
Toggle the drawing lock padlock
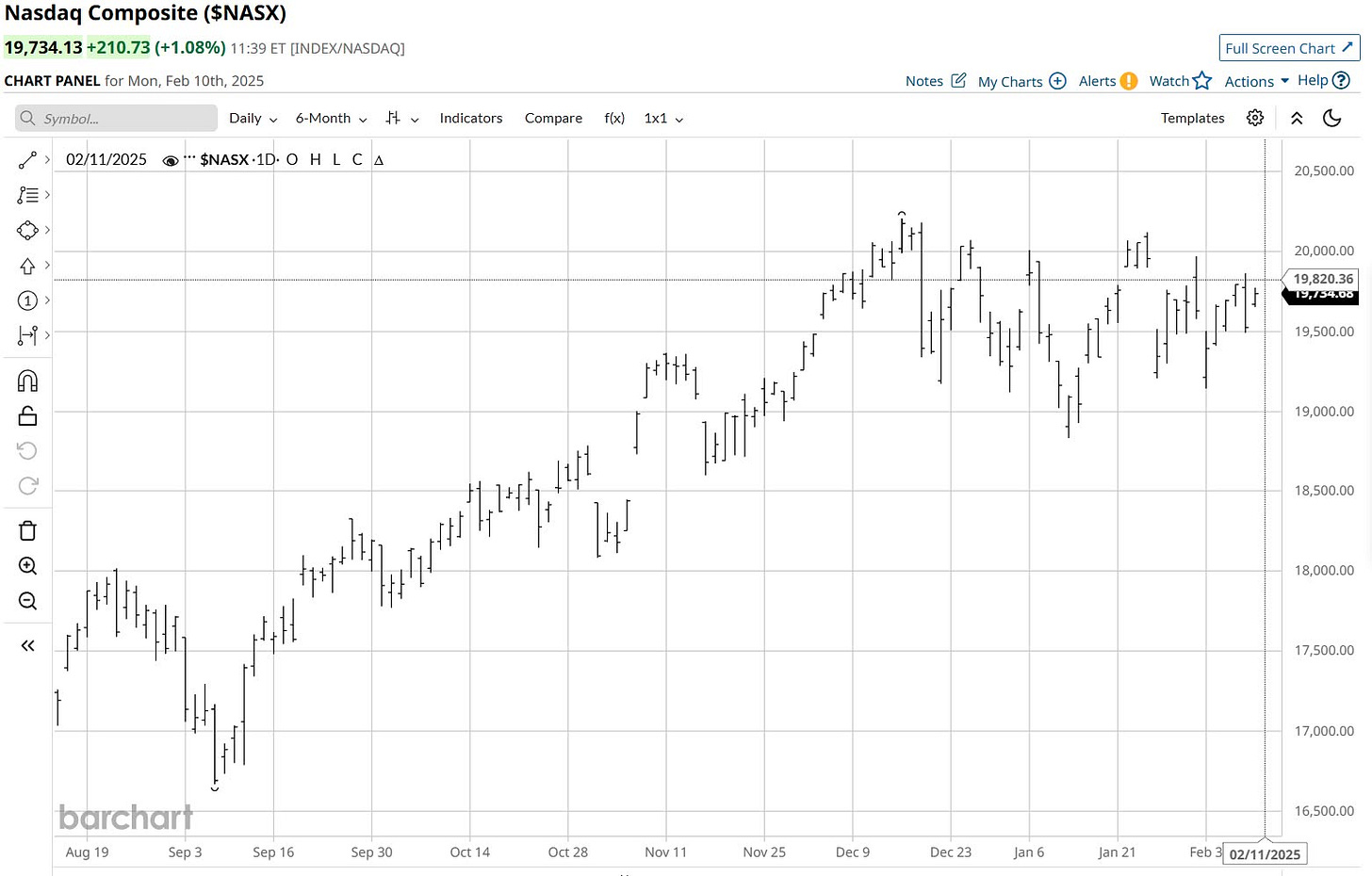pyautogui.click(x=27, y=415)
